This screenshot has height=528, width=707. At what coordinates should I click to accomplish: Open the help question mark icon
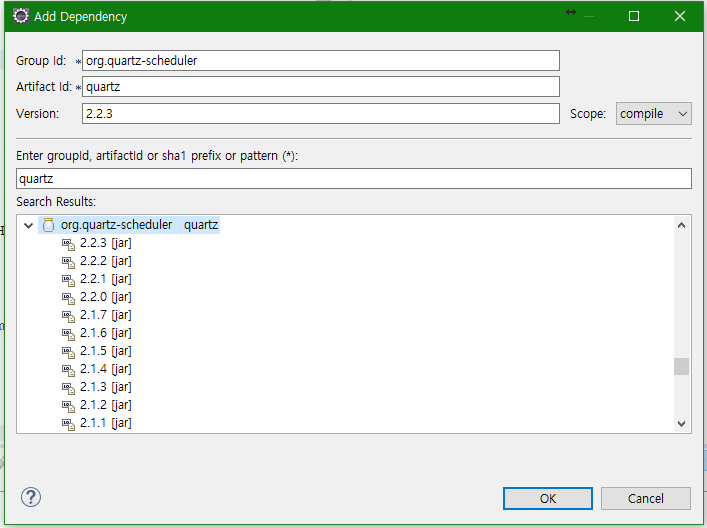coord(31,497)
